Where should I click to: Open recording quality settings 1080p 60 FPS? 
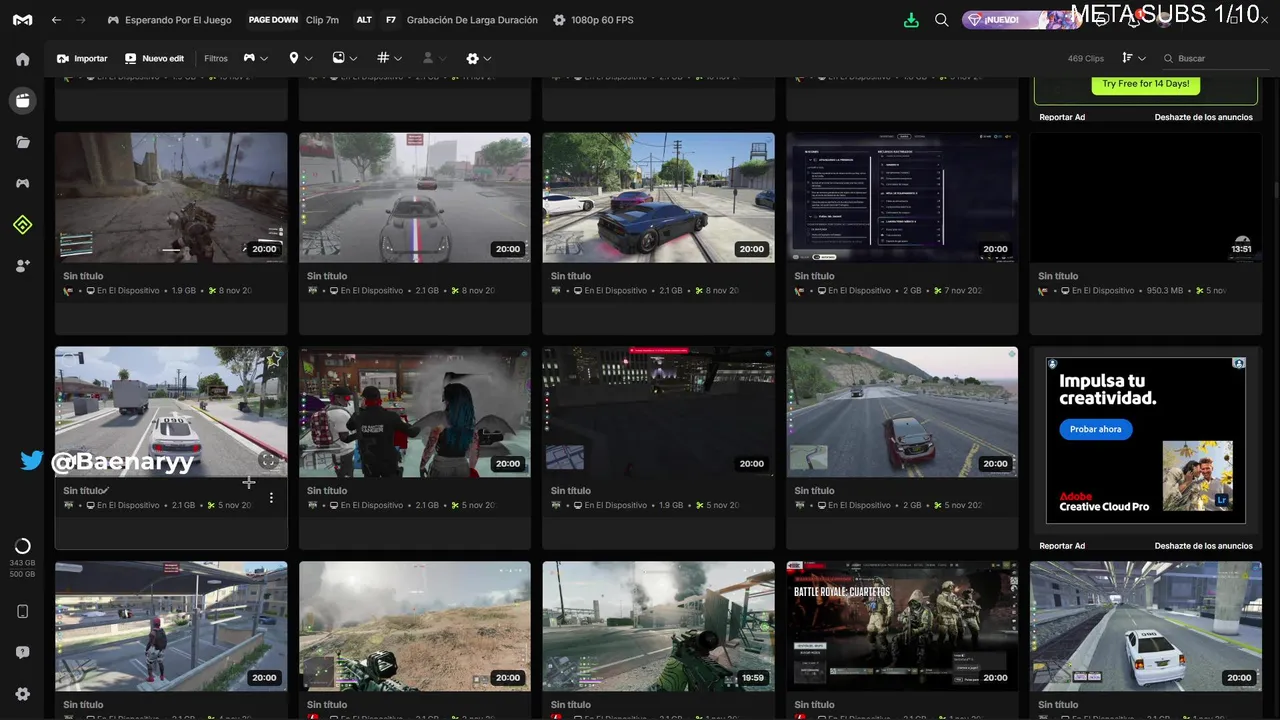(x=592, y=20)
